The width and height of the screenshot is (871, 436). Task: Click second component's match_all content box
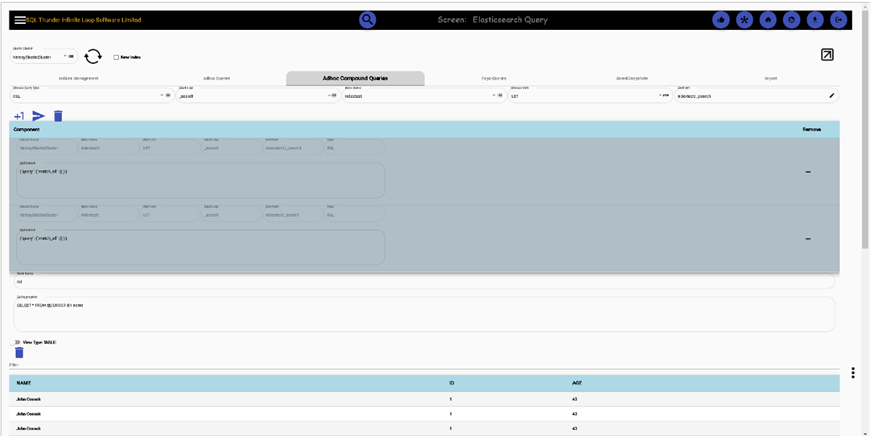[x=201, y=247]
